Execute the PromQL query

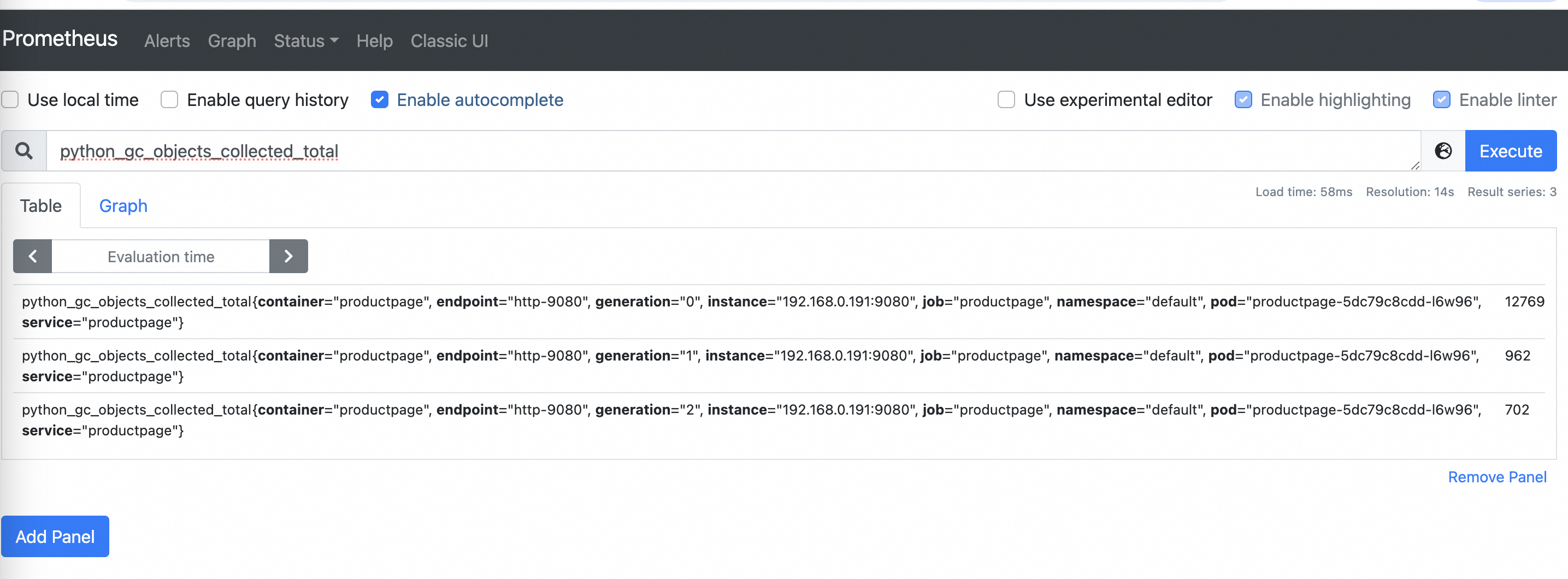tap(1511, 150)
